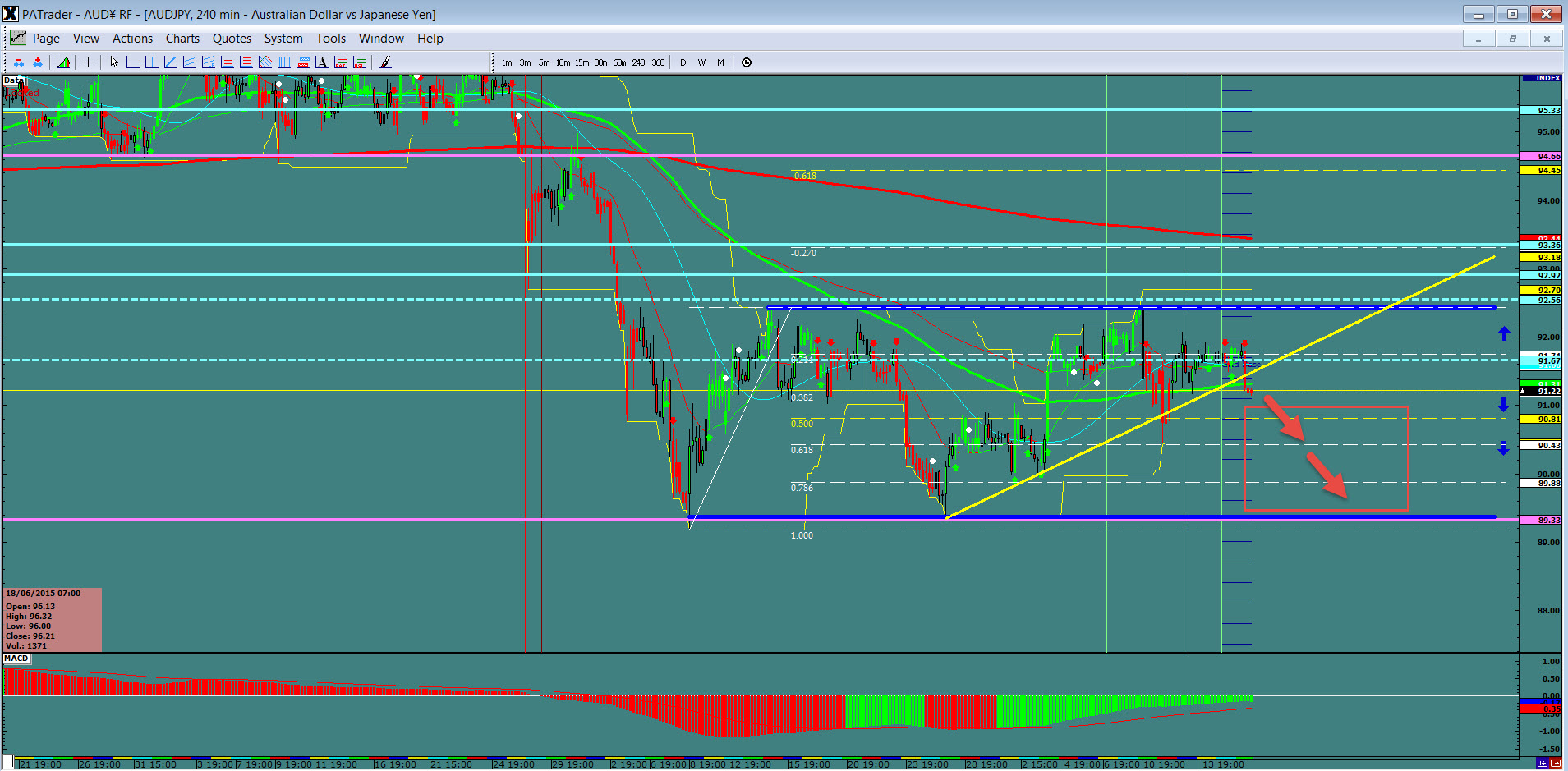Select the horizontal line drawing tool

coord(132,62)
